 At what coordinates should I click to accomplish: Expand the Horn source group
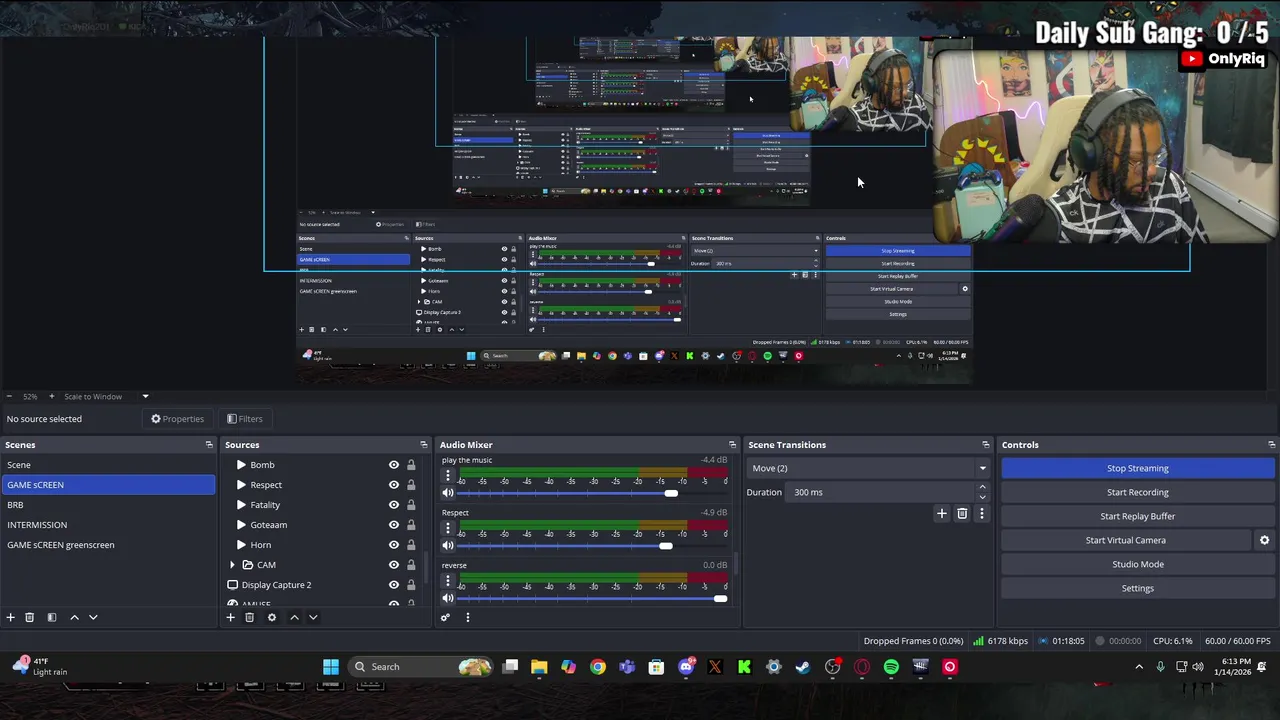[241, 545]
